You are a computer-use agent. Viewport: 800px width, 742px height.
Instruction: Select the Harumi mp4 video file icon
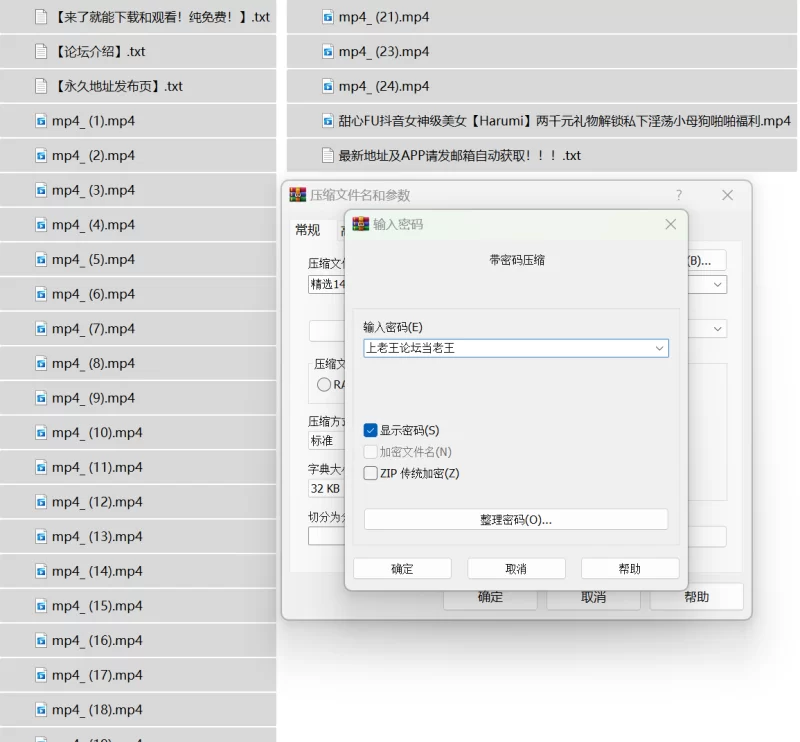coord(328,121)
